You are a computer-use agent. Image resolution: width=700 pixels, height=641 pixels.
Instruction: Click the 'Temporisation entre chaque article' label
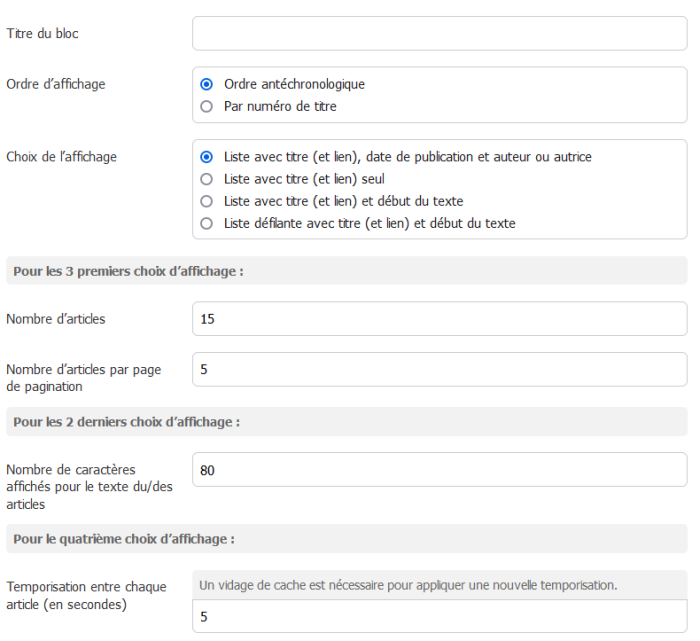86,595
